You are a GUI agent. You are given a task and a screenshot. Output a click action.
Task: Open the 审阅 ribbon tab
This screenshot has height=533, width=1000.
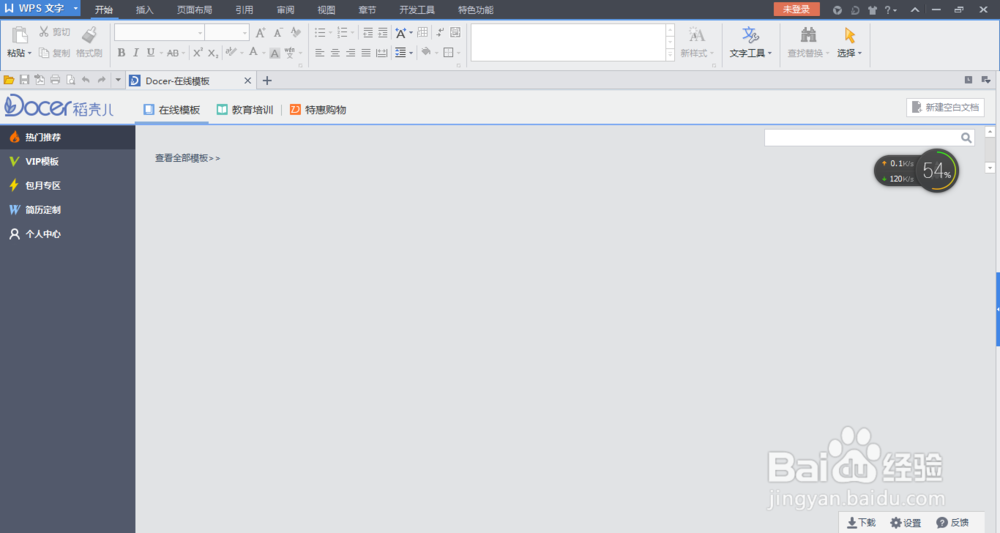point(286,10)
